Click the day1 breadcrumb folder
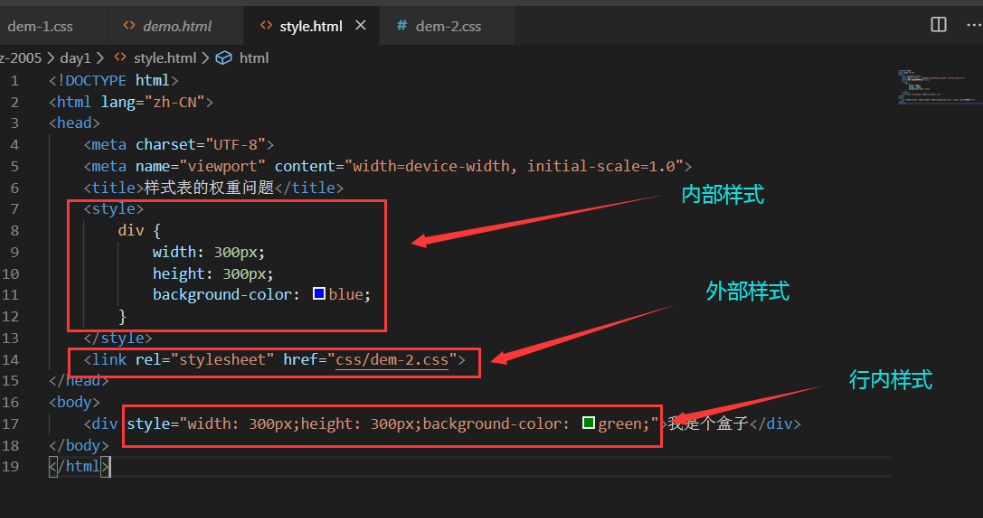Image resolution: width=983 pixels, height=518 pixels. 75,58
